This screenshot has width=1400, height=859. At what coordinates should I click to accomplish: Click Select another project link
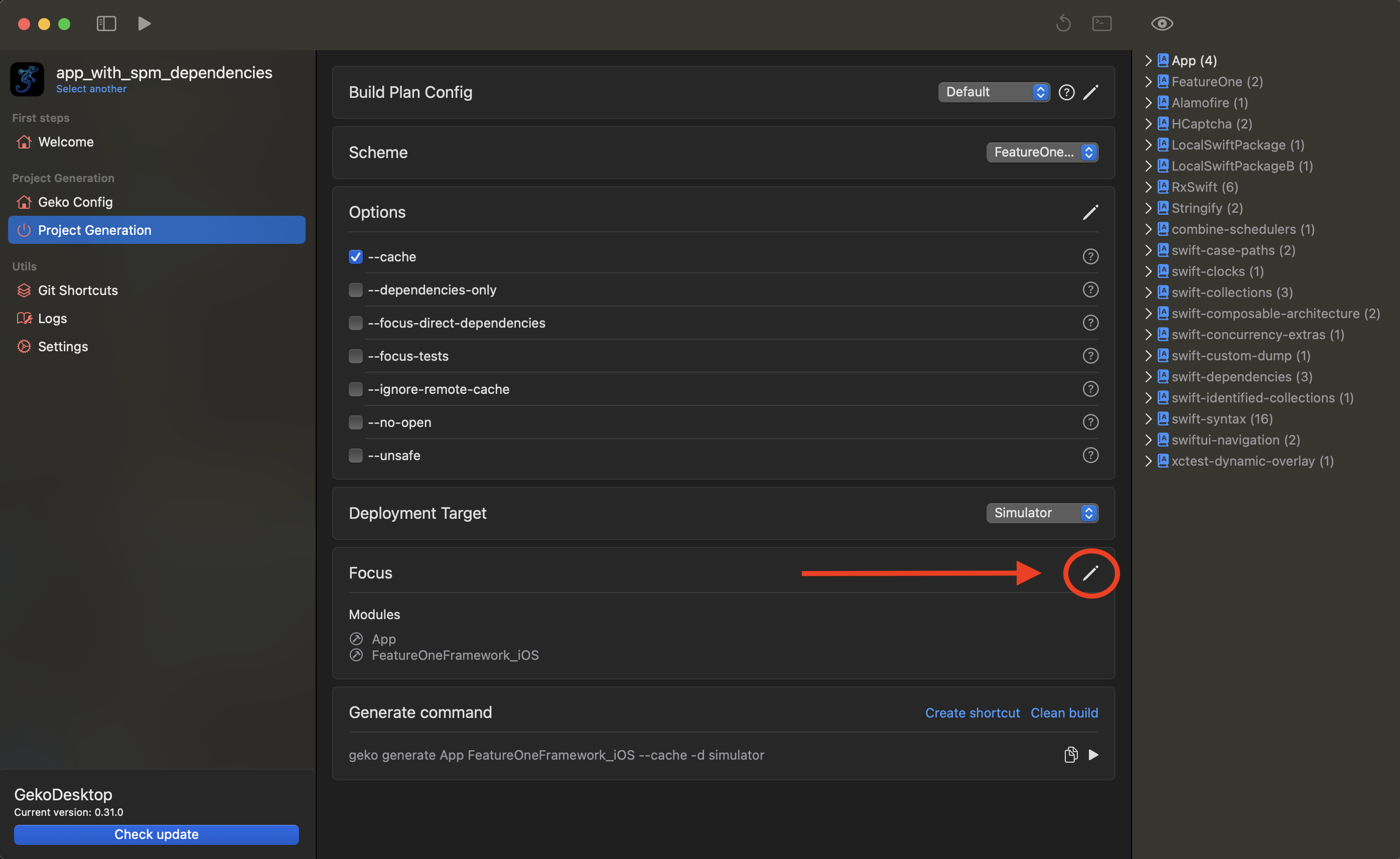pyautogui.click(x=91, y=89)
